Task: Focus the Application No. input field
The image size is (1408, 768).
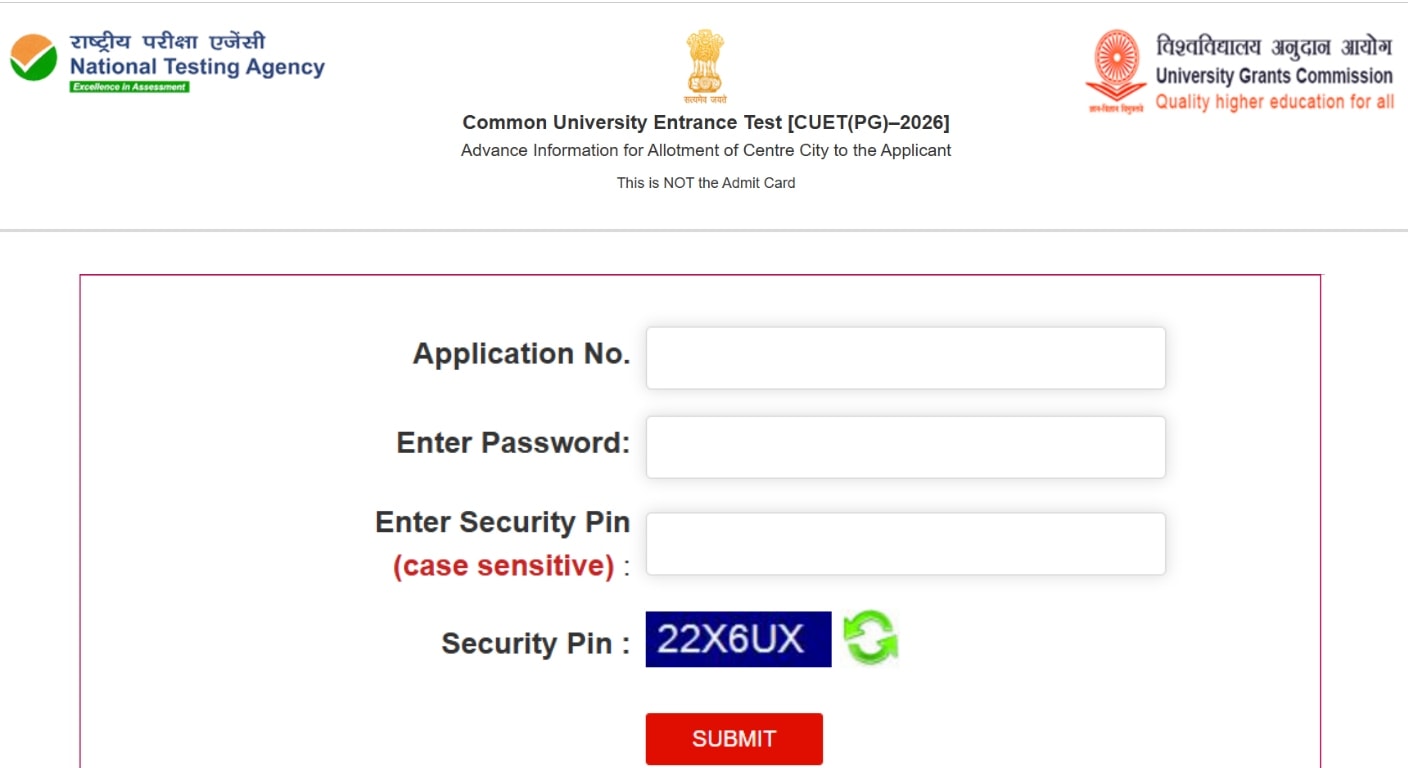Action: tap(905, 357)
